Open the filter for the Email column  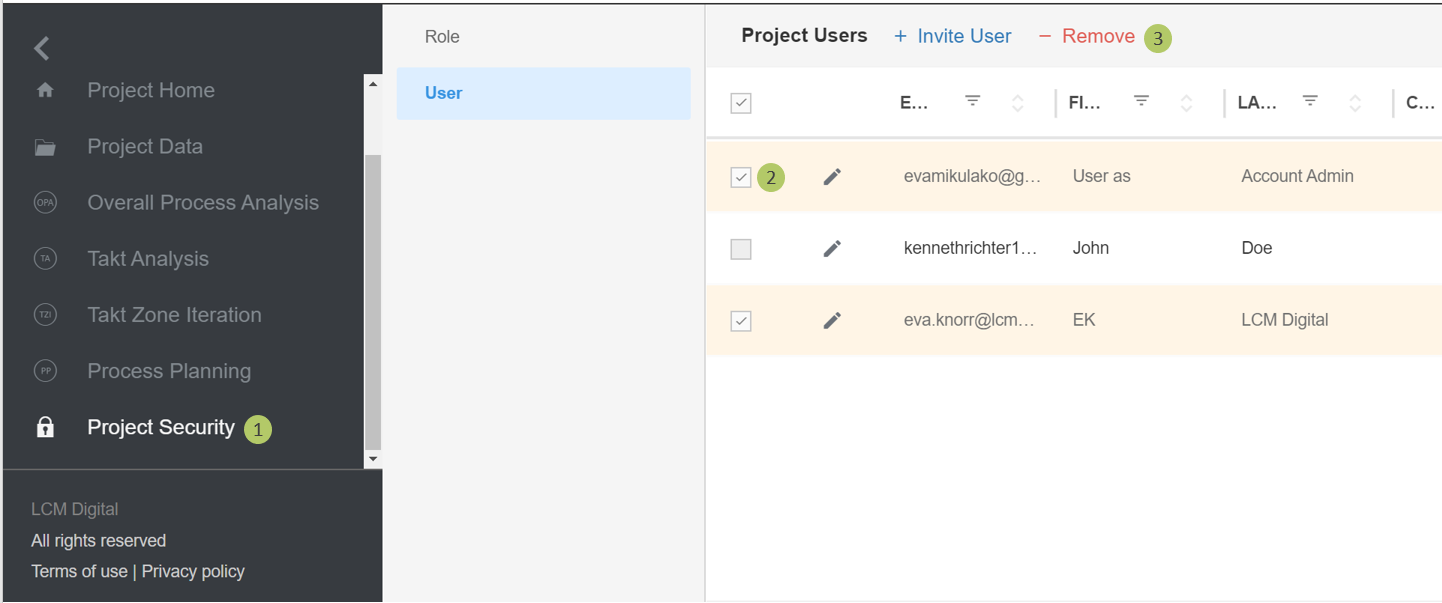pos(972,101)
